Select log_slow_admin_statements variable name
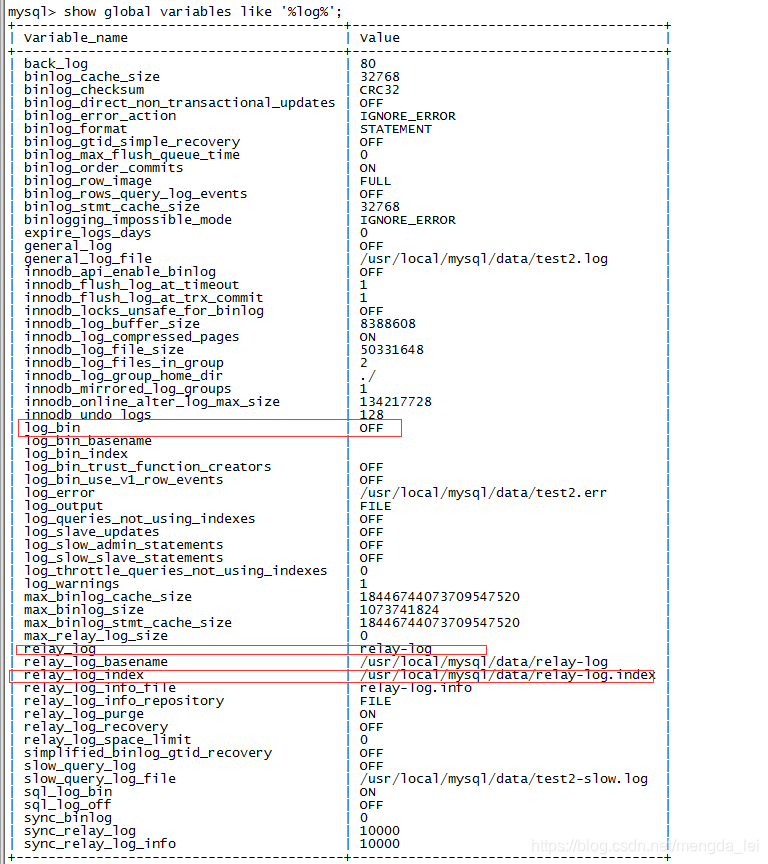Screen dimensions: 768x864 point(124,545)
